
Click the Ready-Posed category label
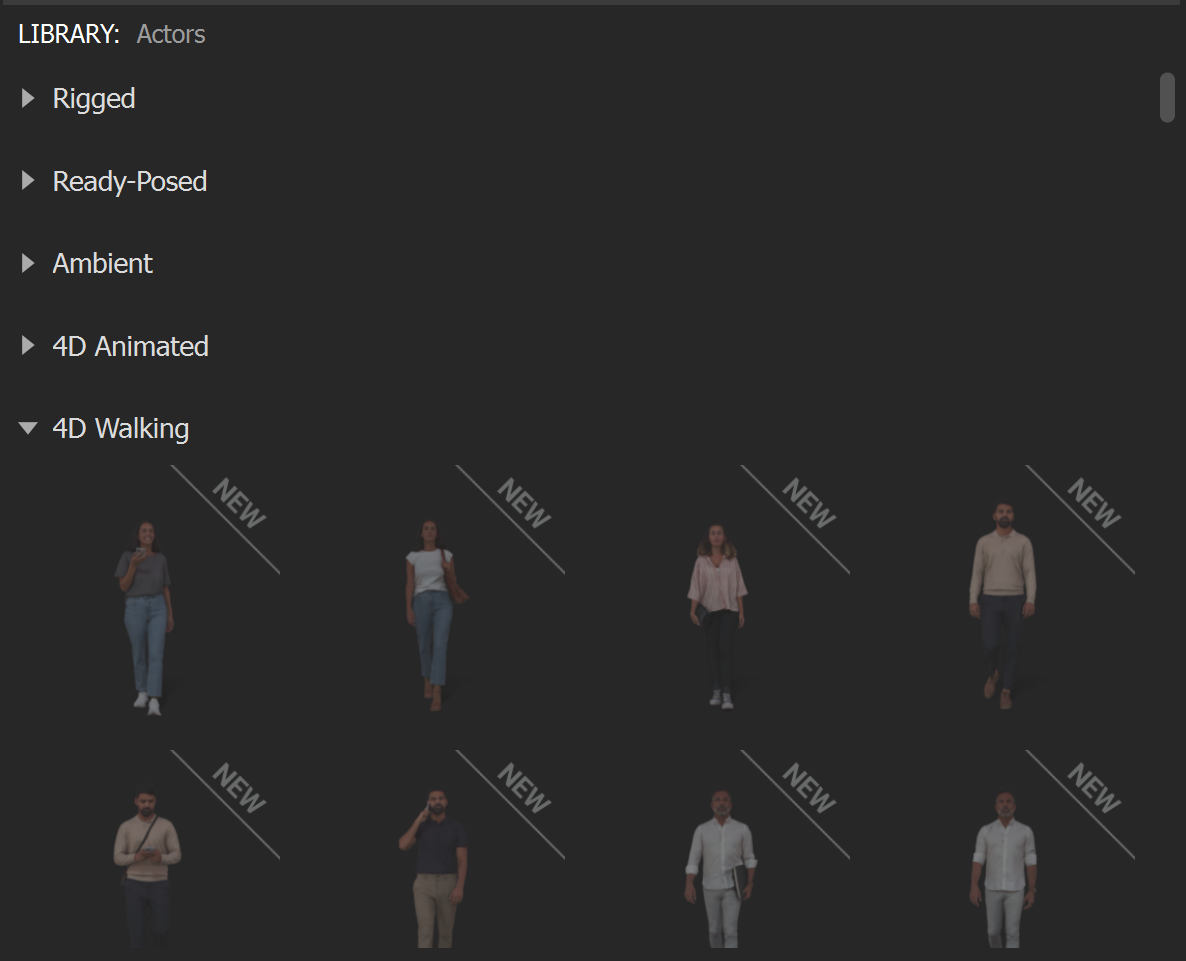tap(129, 181)
